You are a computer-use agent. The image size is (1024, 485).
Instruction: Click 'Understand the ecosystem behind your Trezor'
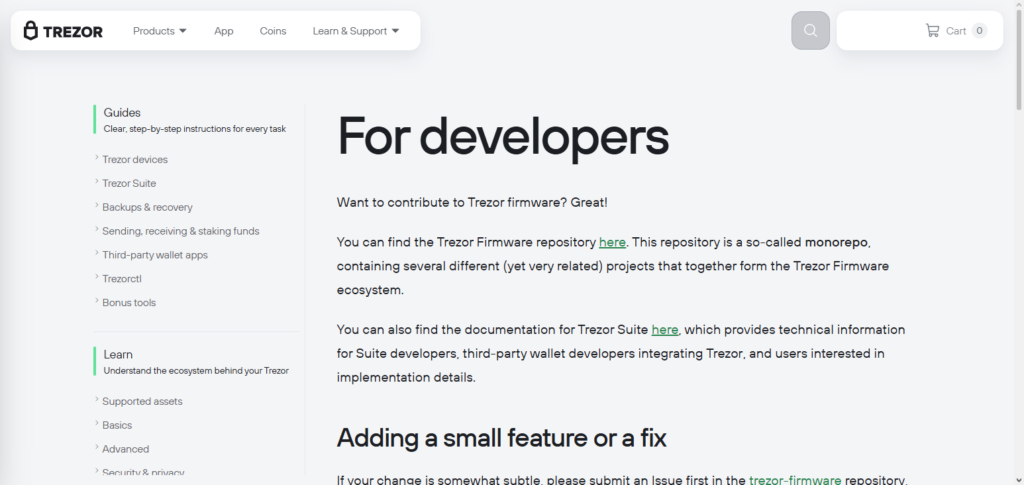[x=196, y=371]
